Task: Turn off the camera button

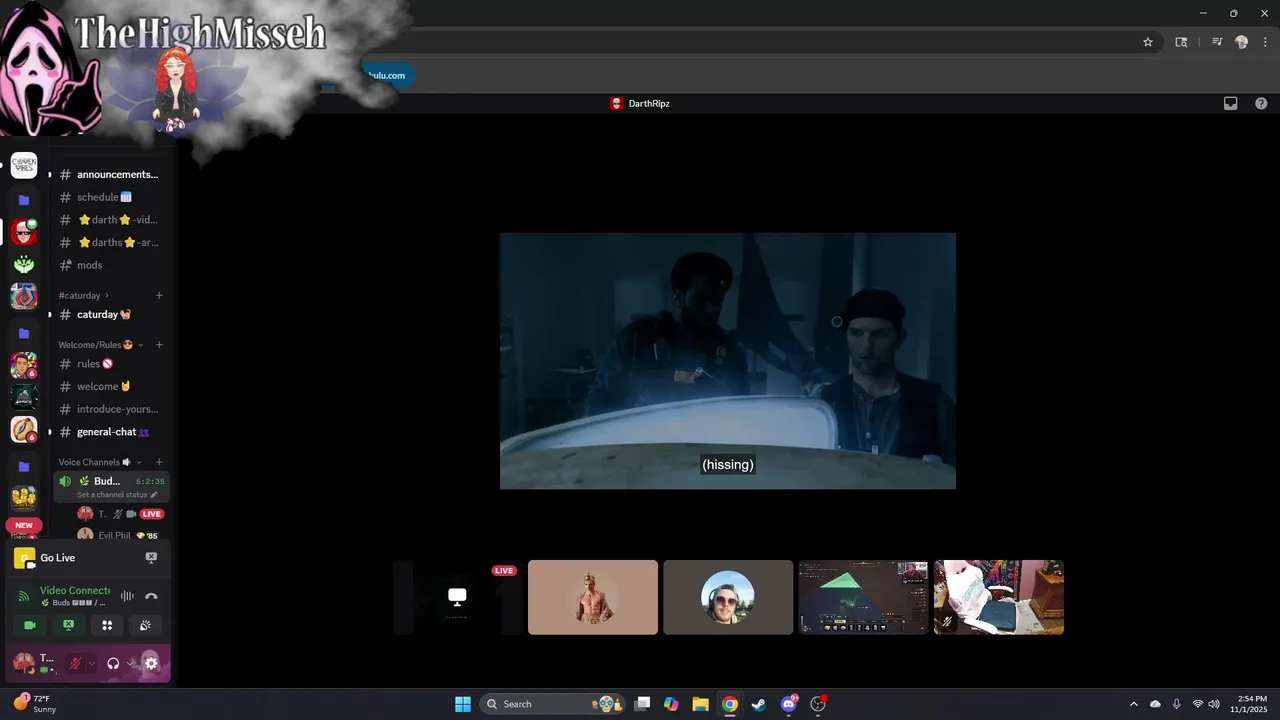Action: (x=30, y=625)
